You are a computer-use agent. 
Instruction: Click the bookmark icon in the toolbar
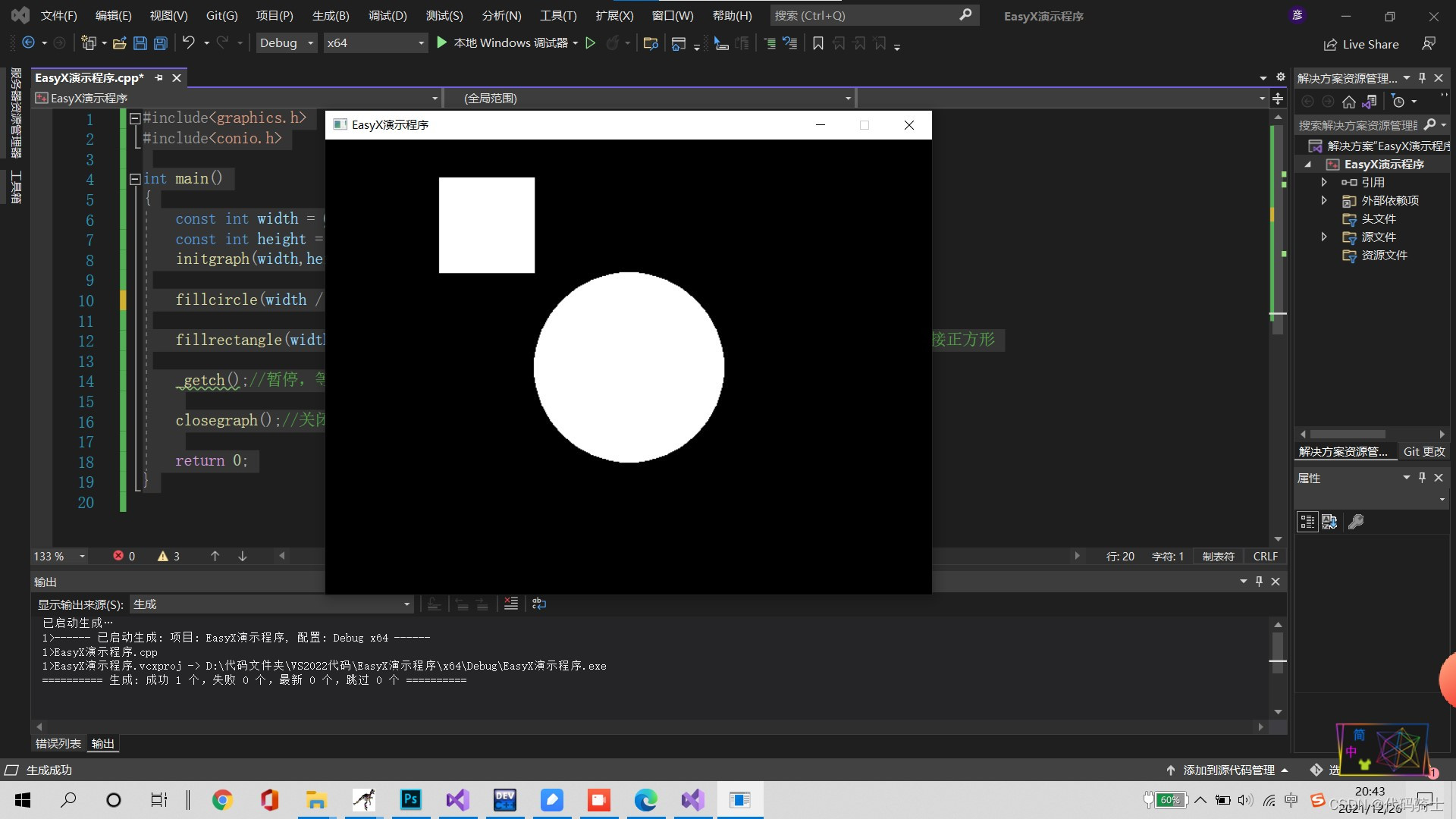pyautogui.click(x=817, y=43)
